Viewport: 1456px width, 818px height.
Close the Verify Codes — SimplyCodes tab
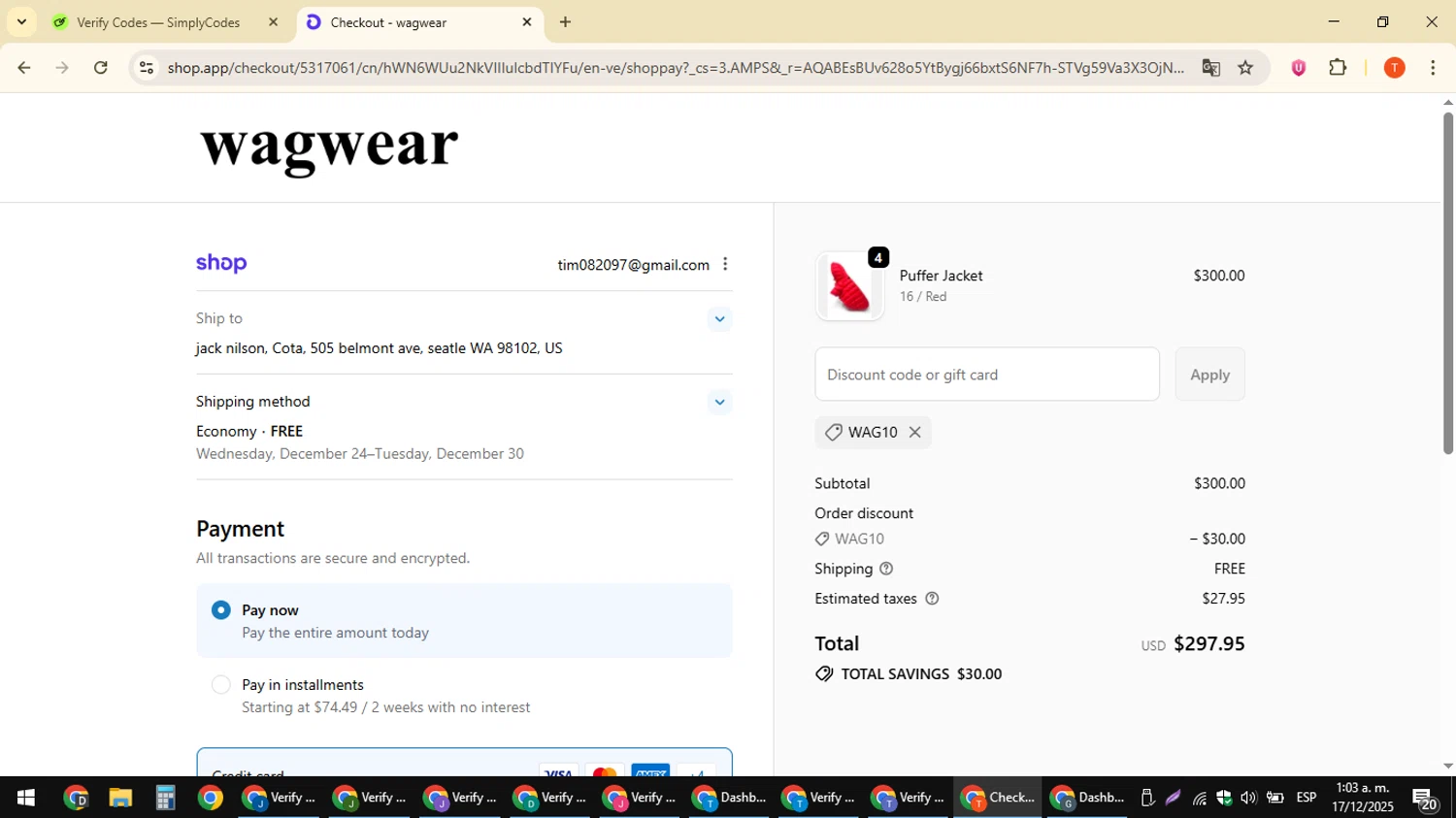pos(273,22)
